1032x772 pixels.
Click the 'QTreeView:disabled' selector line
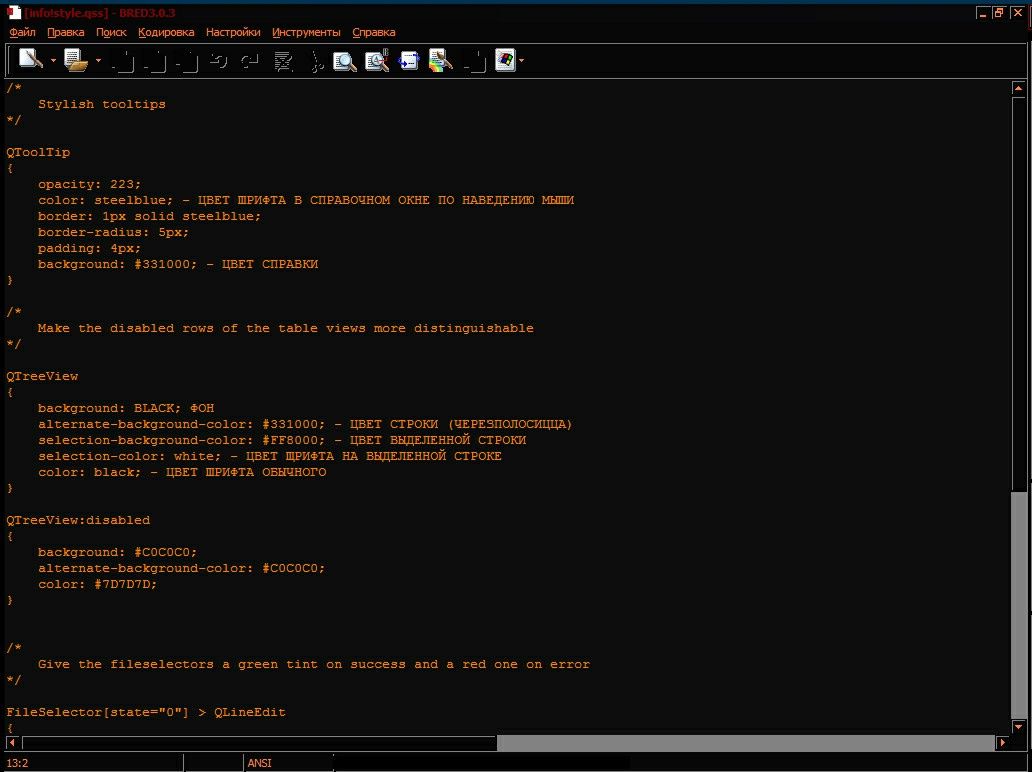[x=78, y=520]
